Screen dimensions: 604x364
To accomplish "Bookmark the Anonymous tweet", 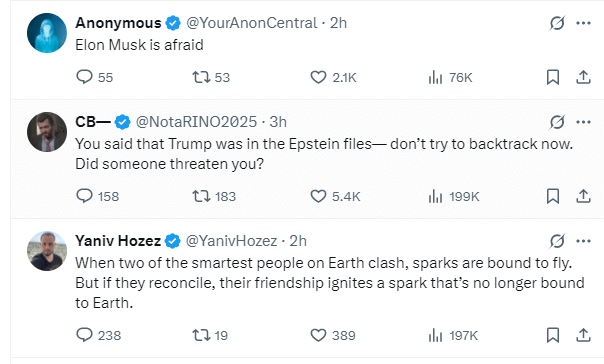I will [x=553, y=77].
